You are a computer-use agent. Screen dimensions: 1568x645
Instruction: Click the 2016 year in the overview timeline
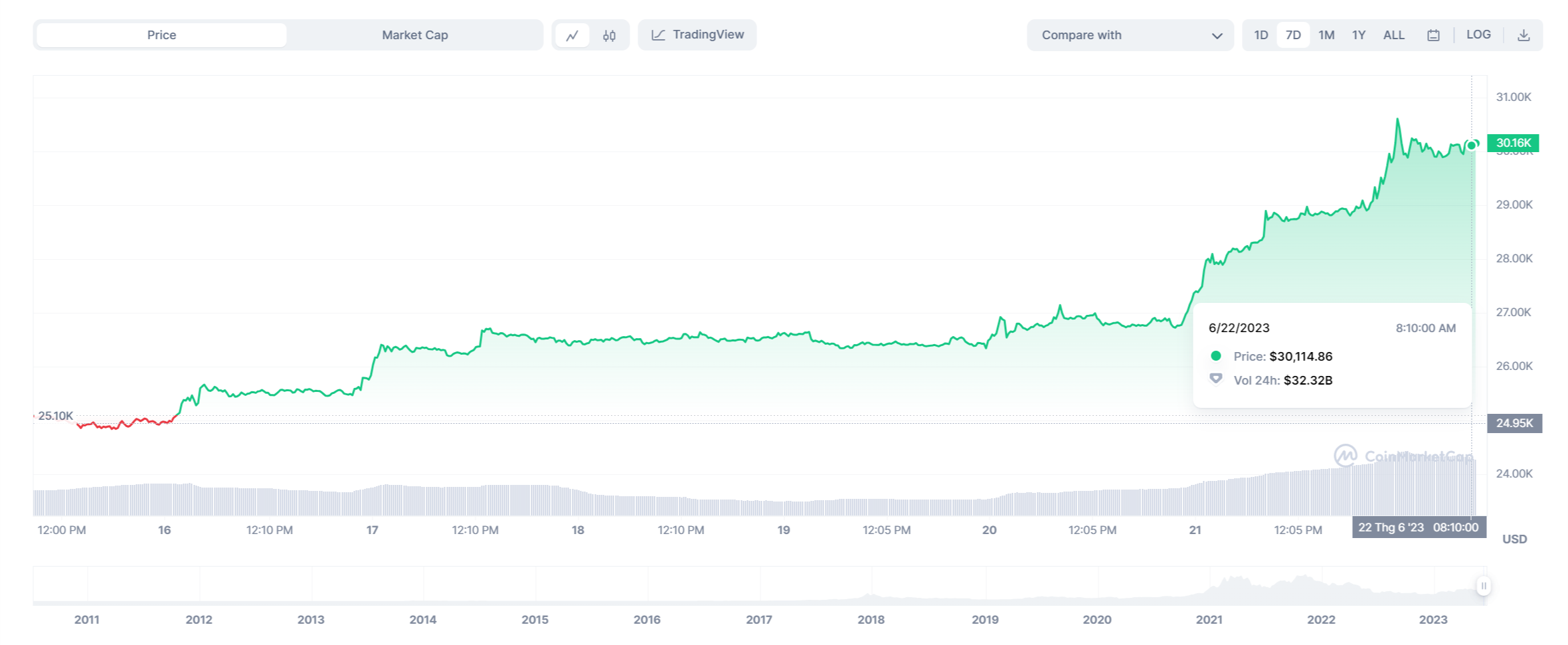click(647, 620)
